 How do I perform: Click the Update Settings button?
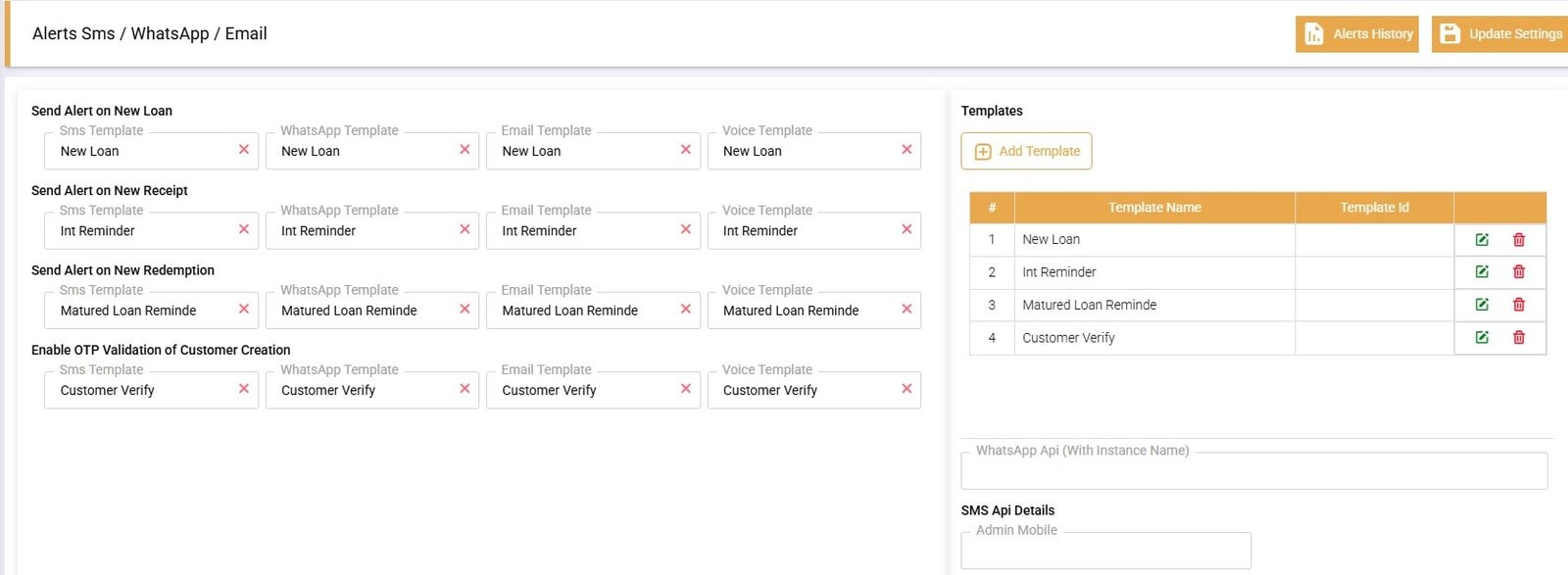click(1500, 34)
